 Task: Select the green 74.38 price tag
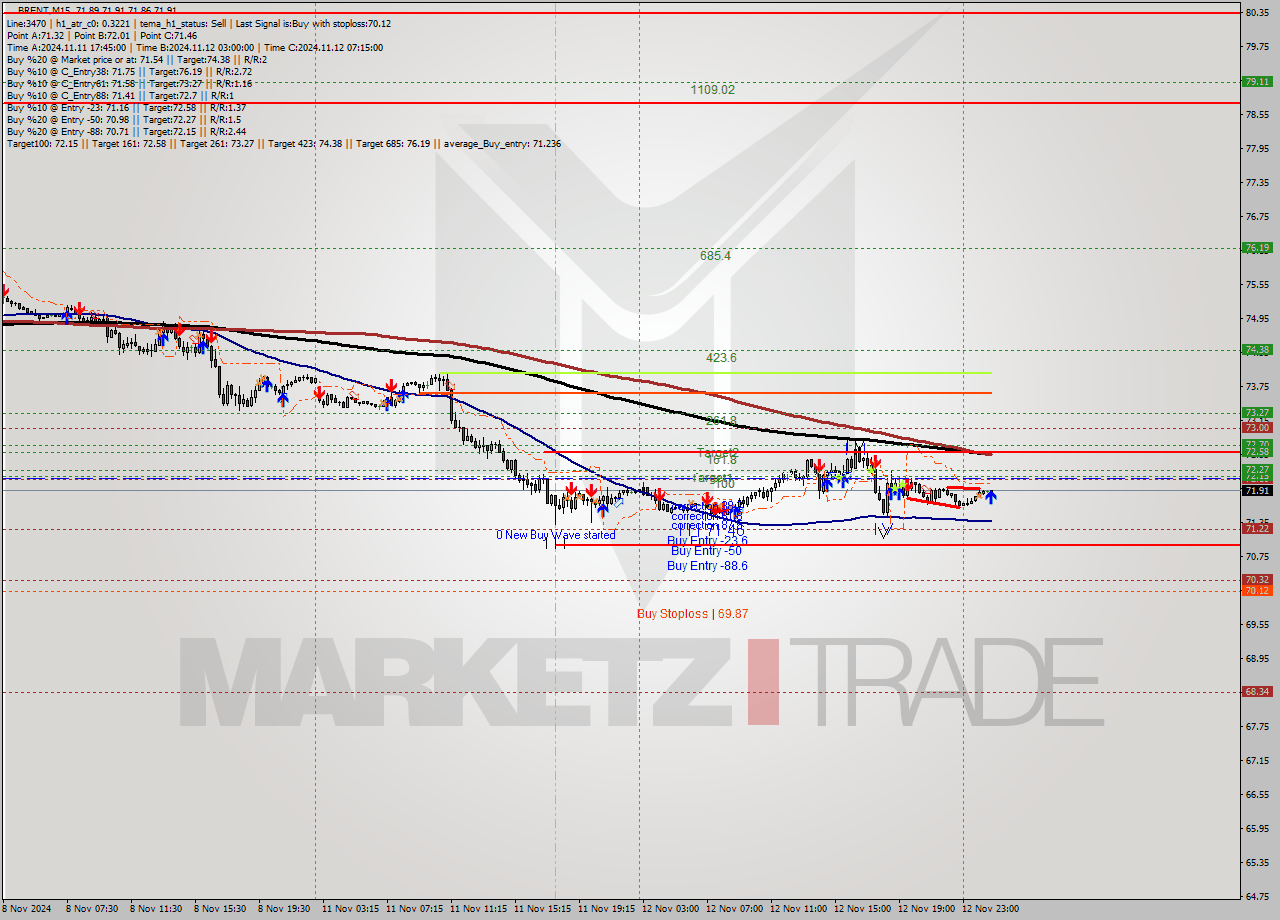pos(1257,350)
